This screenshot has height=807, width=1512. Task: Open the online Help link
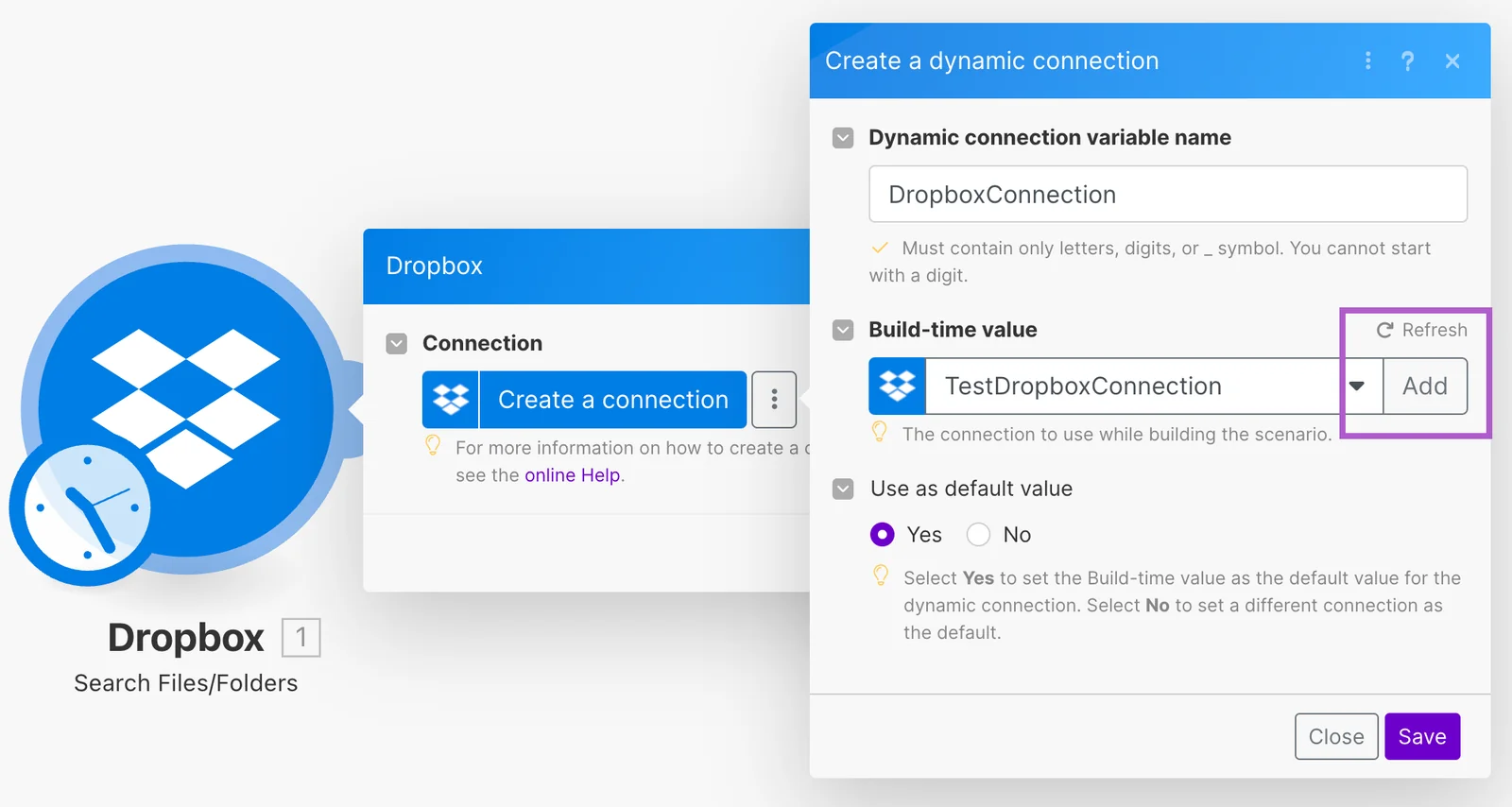click(x=573, y=475)
